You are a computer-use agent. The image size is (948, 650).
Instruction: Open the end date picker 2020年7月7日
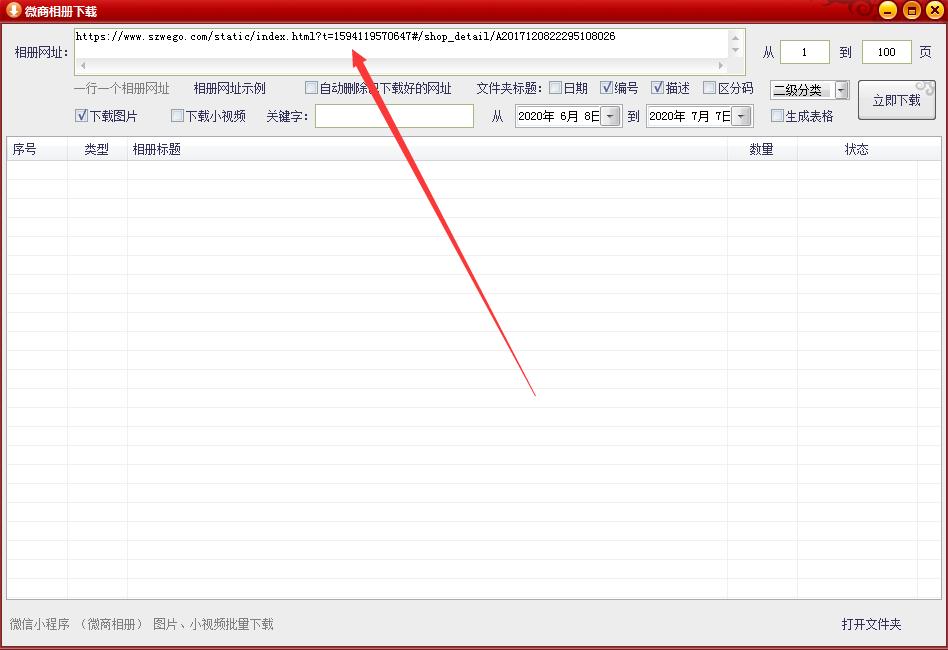coord(742,116)
